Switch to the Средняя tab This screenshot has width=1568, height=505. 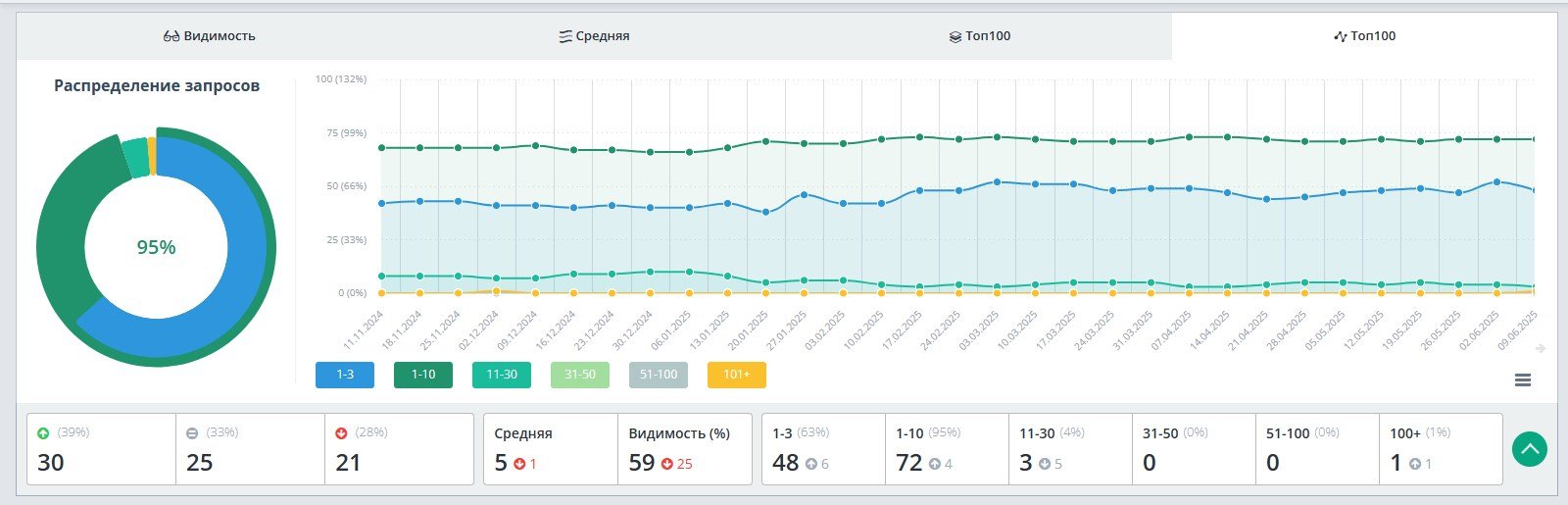pos(594,36)
